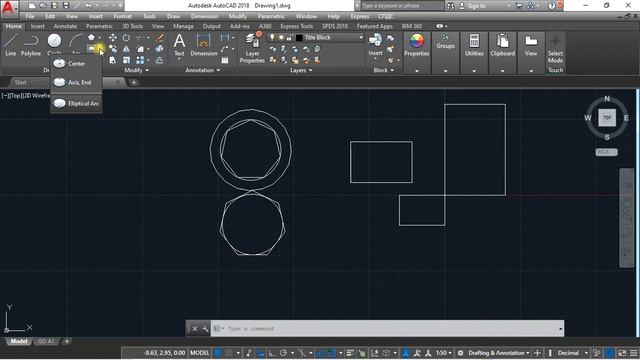Open the File menu
The height and width of the screenshot is (360, 640).
pyautogui.click(x=30, y=16)
